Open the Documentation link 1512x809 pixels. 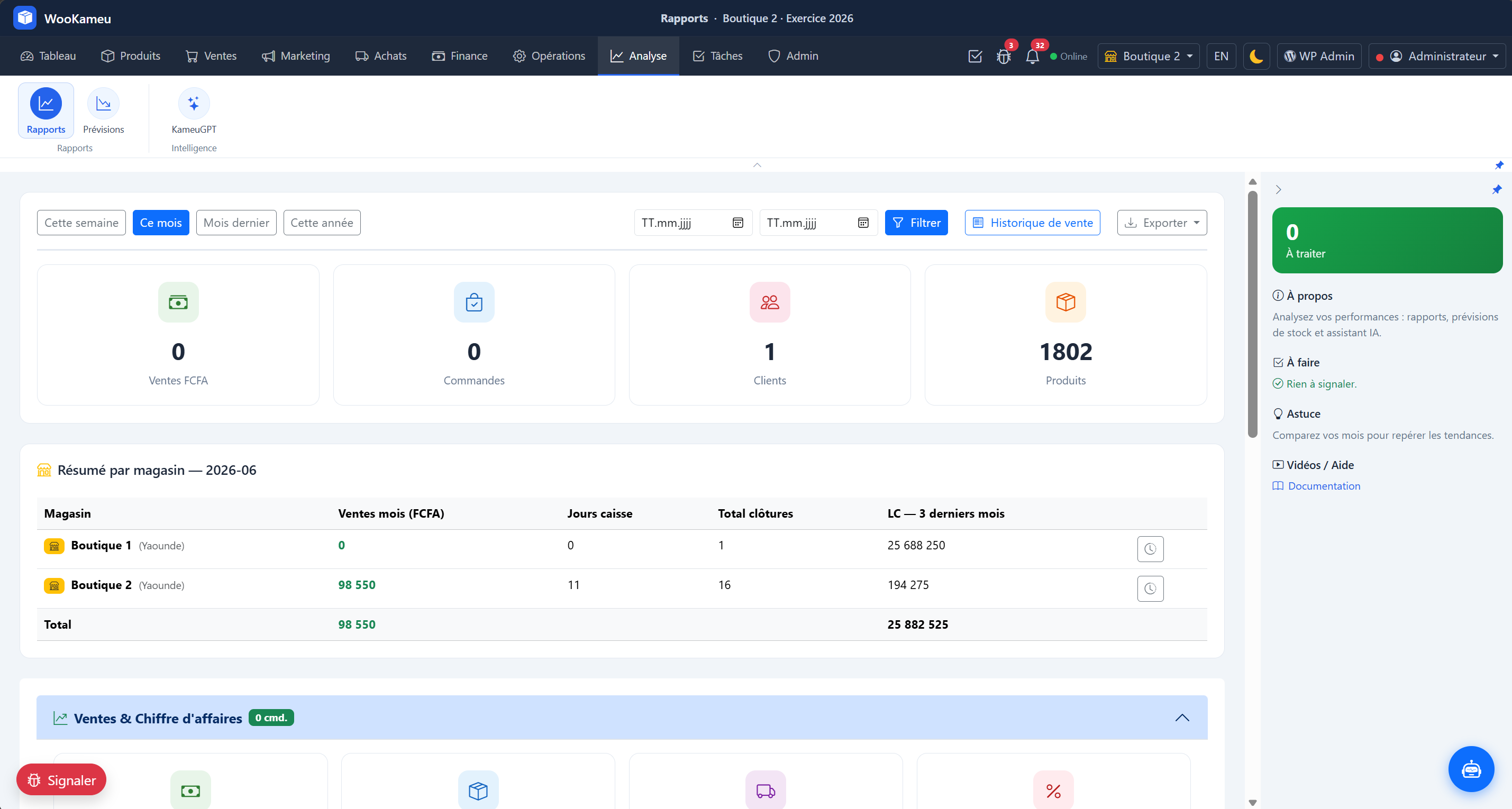pyautogui.click(x=1317, y=486)
